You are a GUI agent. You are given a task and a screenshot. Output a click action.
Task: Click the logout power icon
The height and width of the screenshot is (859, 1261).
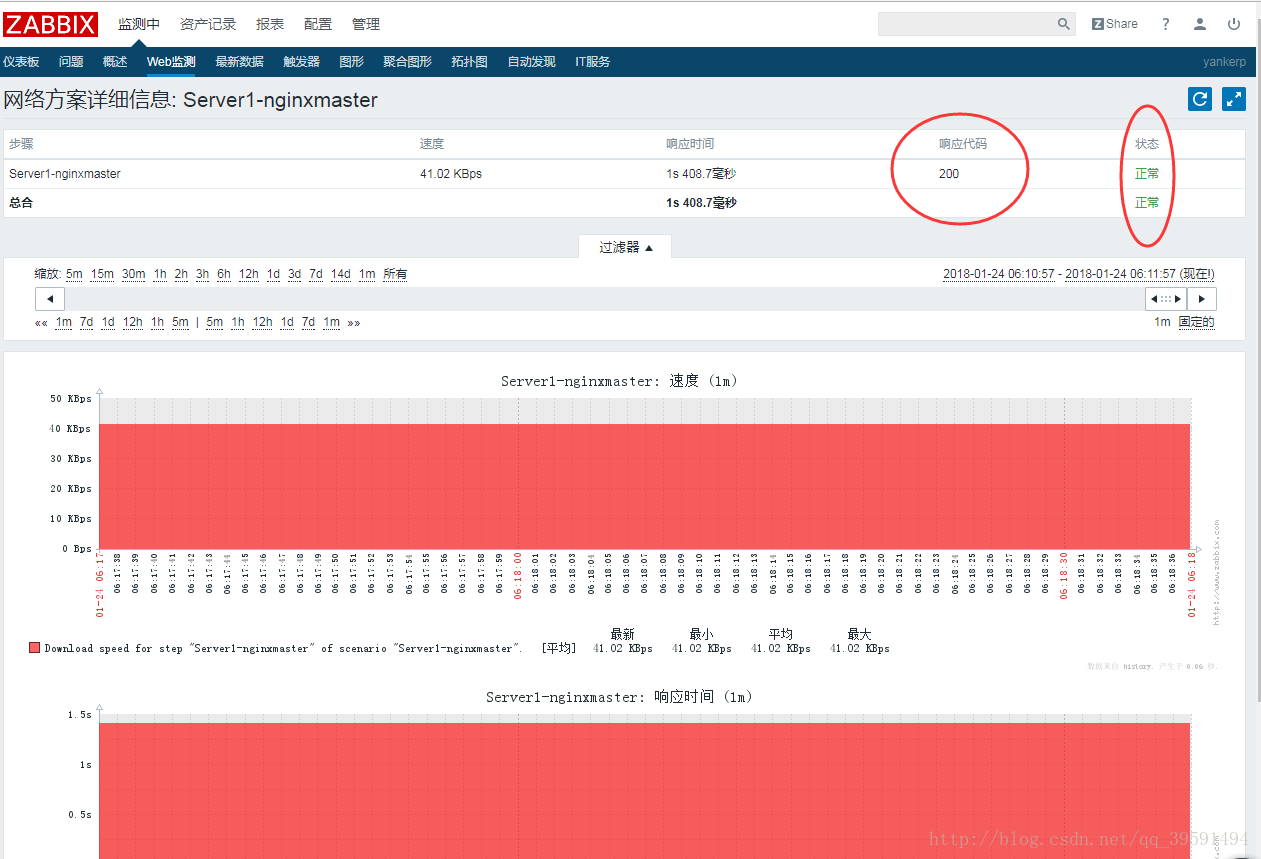pyautogui.click(x=1233, y=23)
